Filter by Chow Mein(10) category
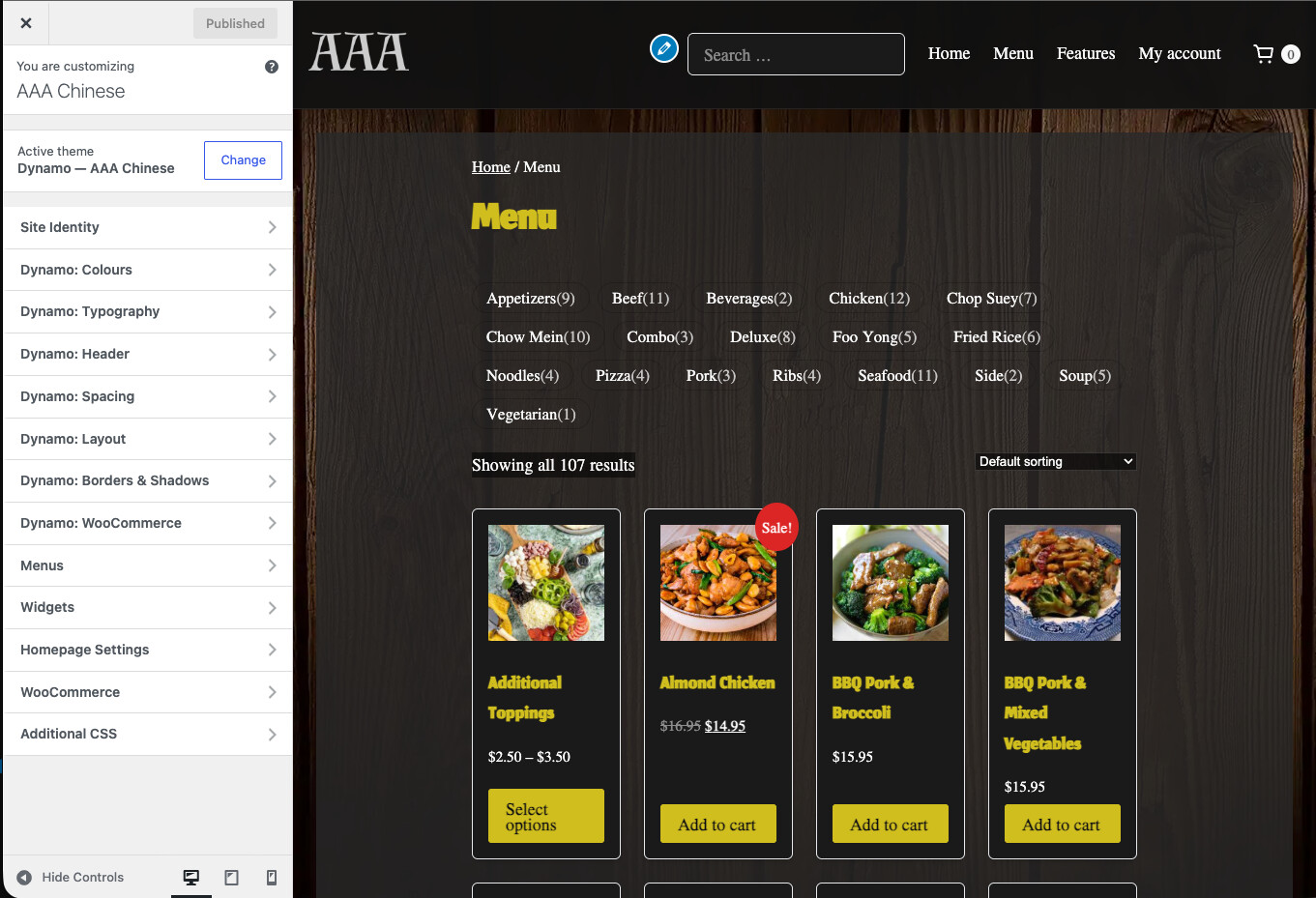This screenshot has width=1316, height=898. tap(538, 337)
